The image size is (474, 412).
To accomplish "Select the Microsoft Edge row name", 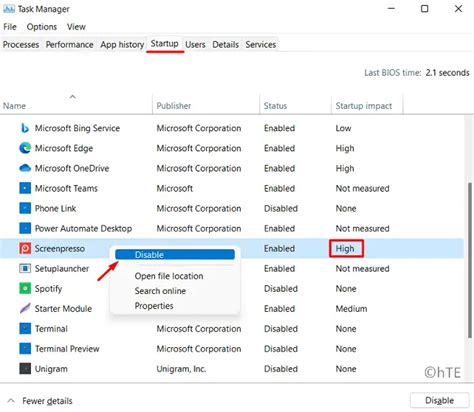I will pyautogui.click(x=64, y=148).
